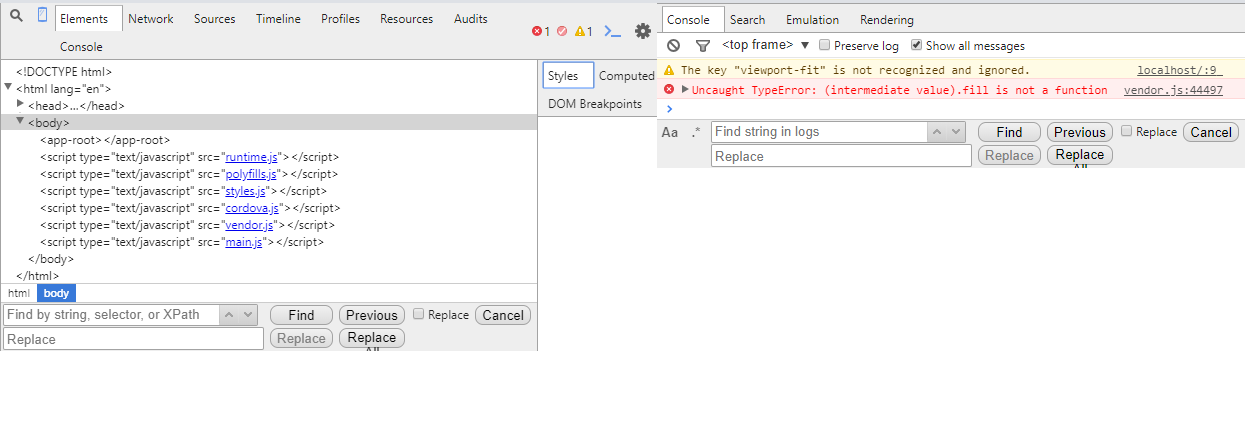Screen dimensions: 1245x432
Task: Clear the console with the circle-slash icon
Action: pyautogui.click(x=674, y=45)
